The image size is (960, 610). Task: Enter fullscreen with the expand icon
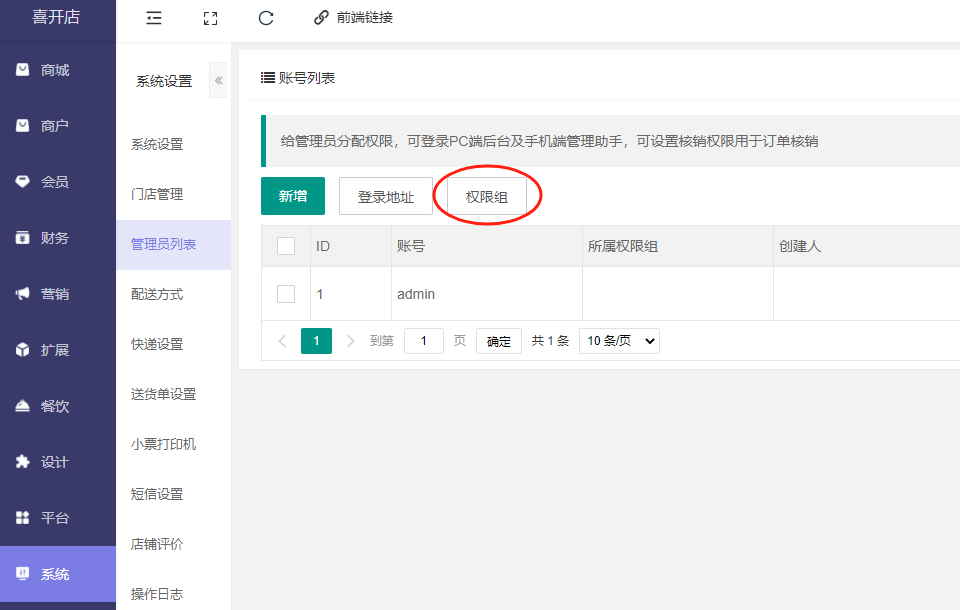coord(211,18)
